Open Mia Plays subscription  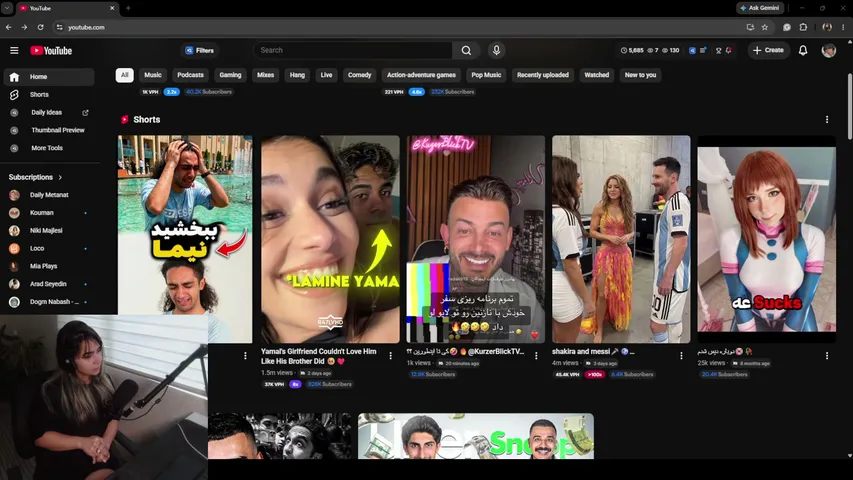(49, 266)
